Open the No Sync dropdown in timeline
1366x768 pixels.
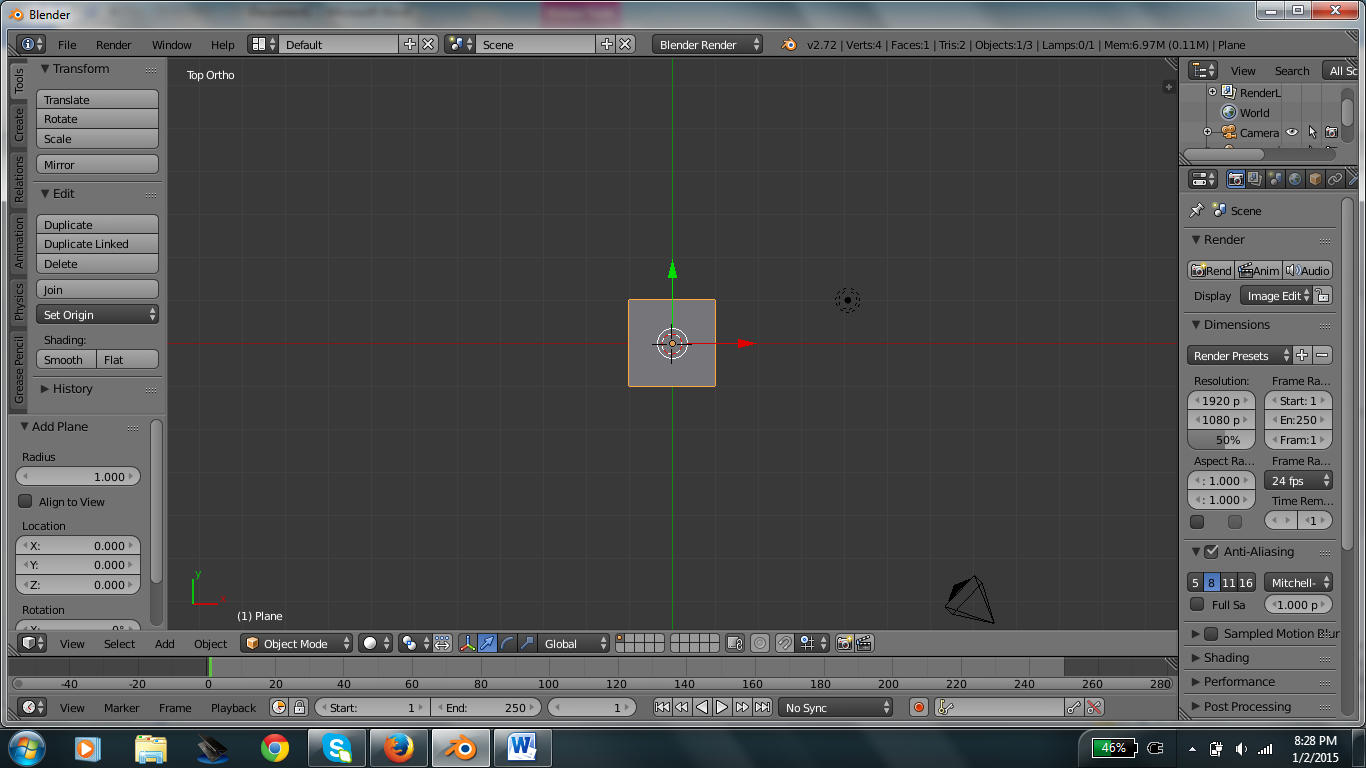(836, 707)
